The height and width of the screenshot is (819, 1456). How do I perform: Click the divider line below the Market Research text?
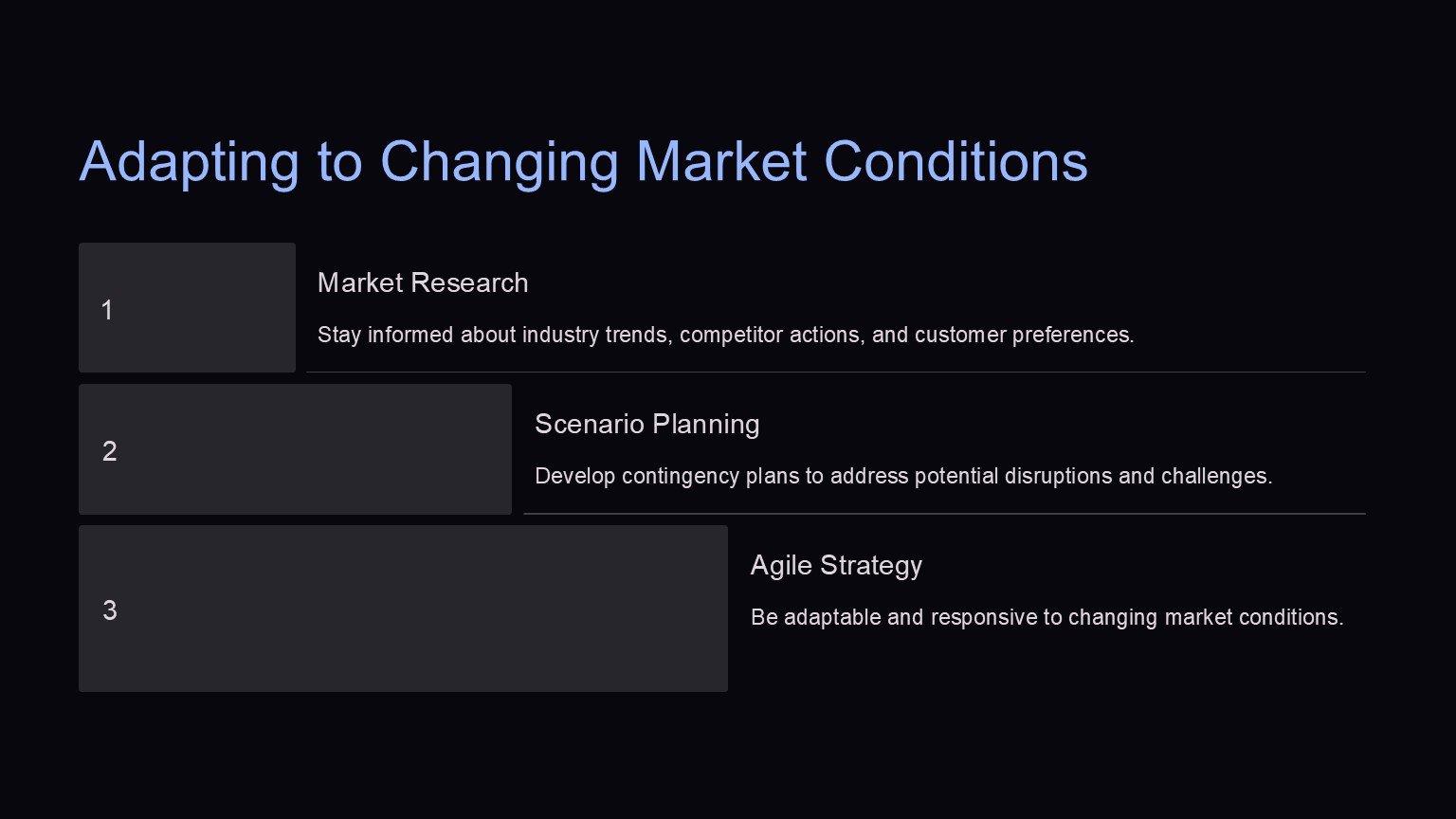pos(834,373)
